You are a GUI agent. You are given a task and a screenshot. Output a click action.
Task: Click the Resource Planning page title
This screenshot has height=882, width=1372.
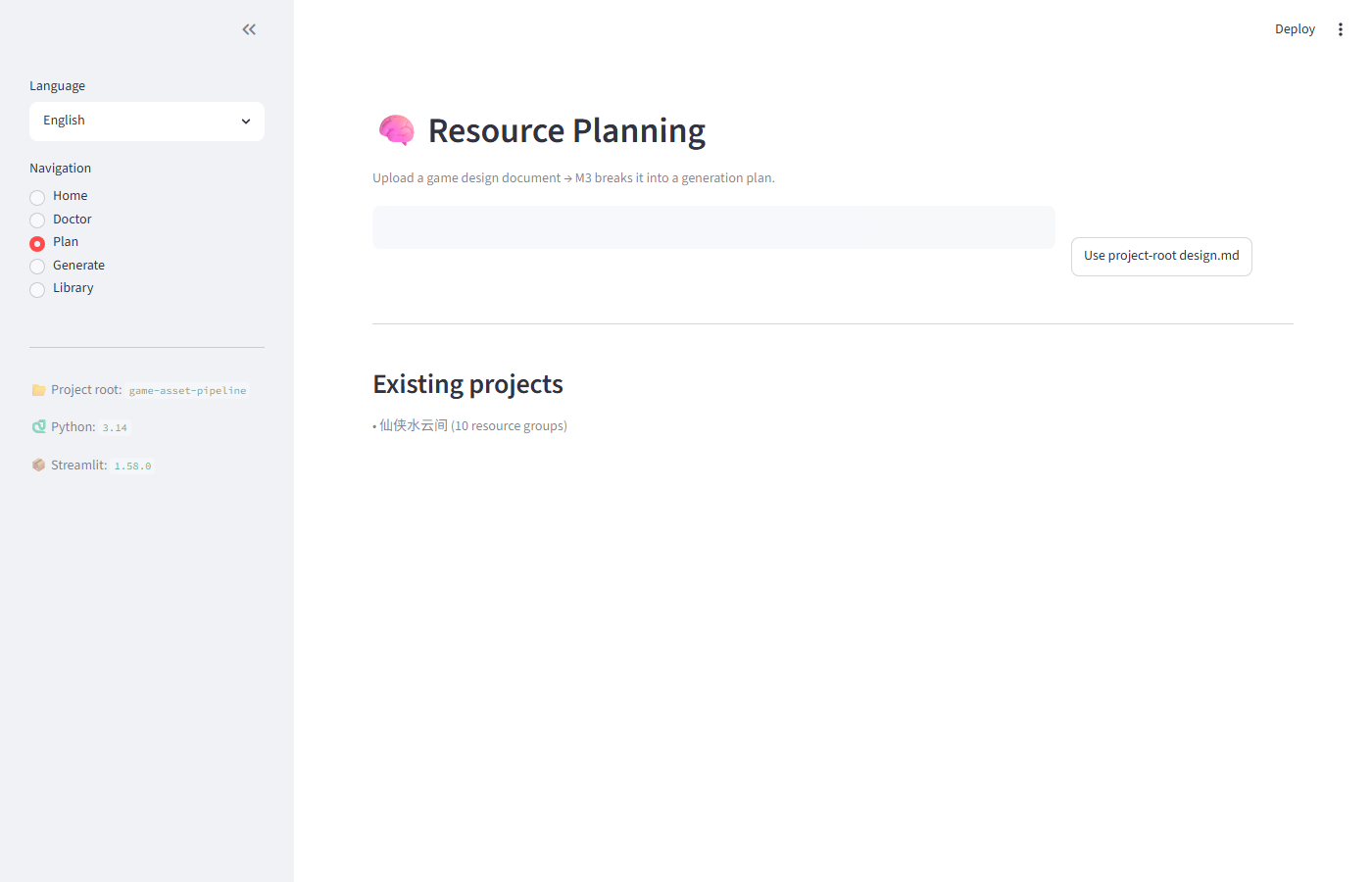pyautogui.click(x=566, y=130)
